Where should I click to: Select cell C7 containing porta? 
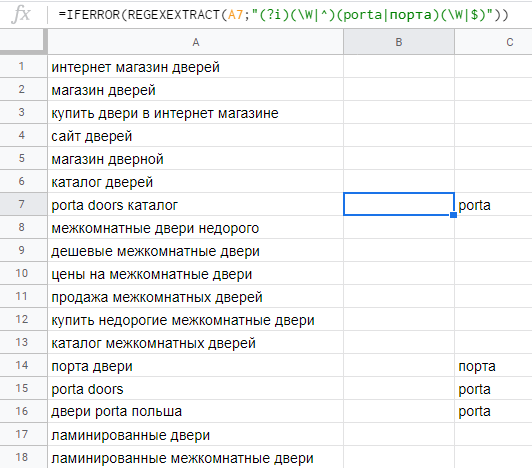pyautogui.click(x=493, y=204)
